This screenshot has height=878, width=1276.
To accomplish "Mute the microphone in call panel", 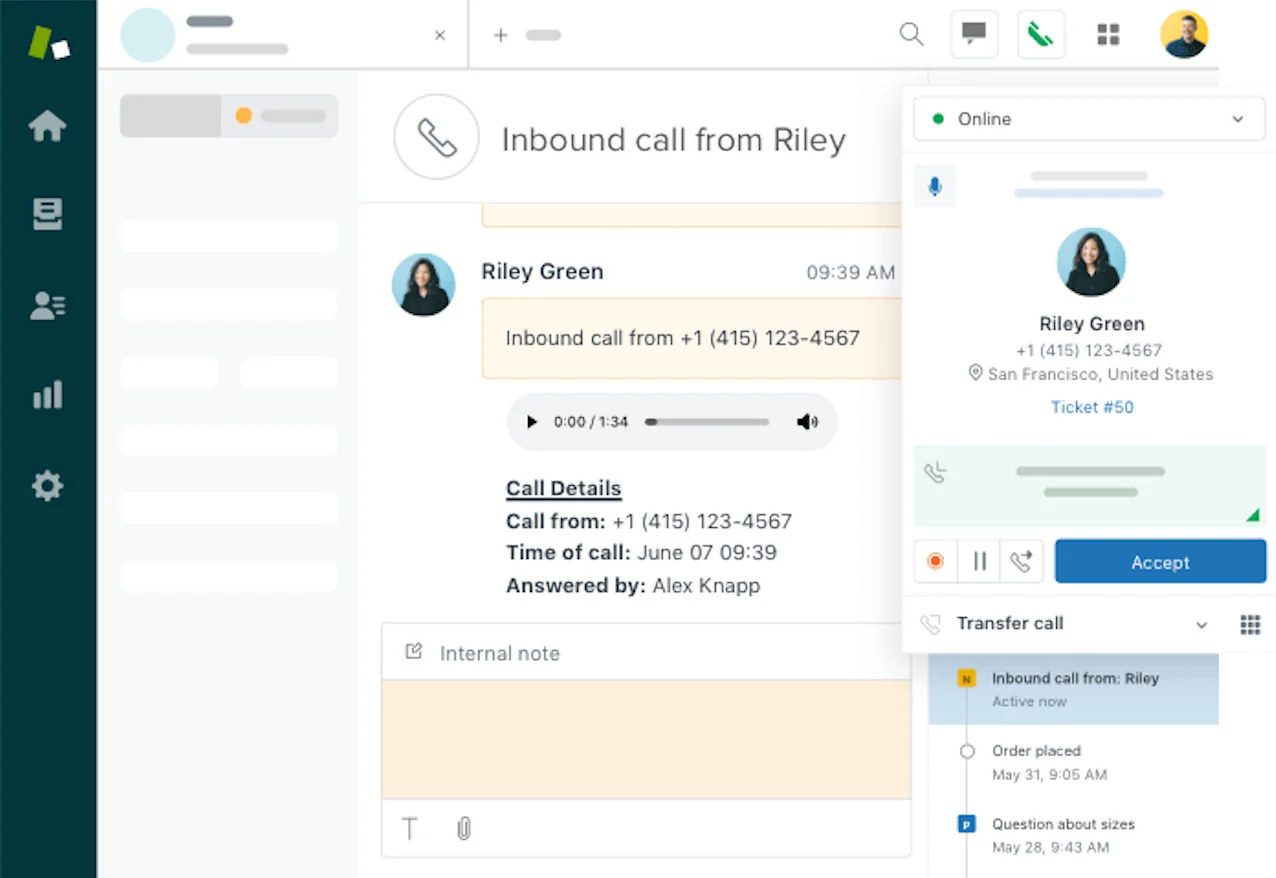I will point(935,186).
